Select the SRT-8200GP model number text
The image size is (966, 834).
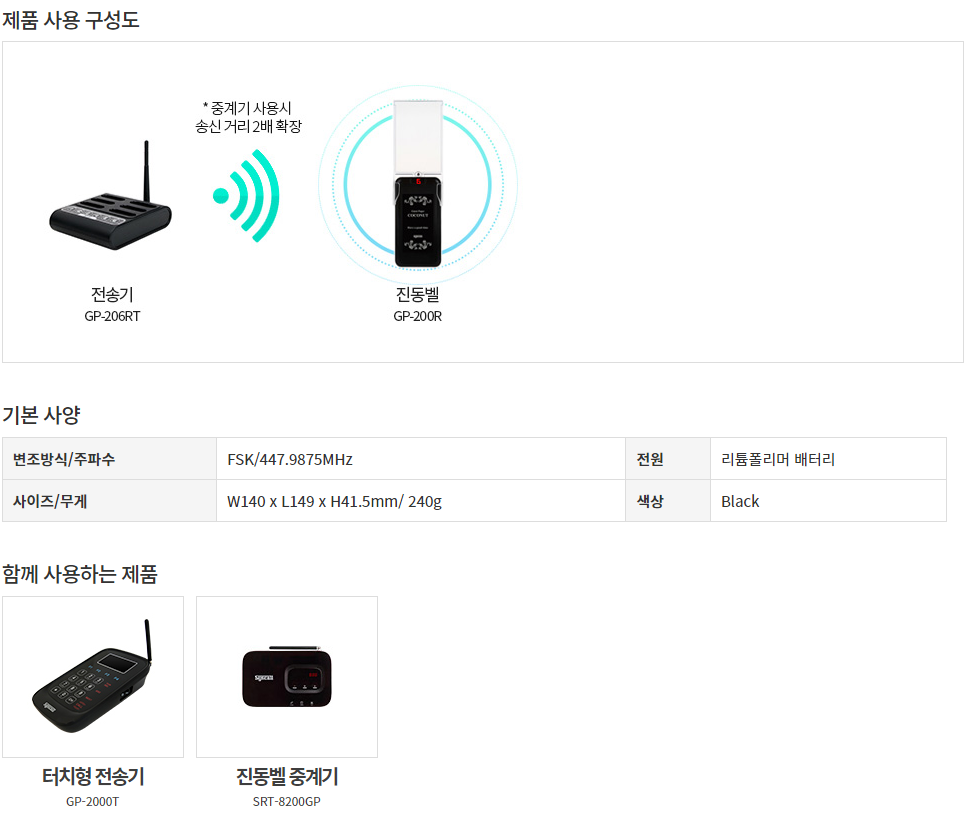[286, 801]
